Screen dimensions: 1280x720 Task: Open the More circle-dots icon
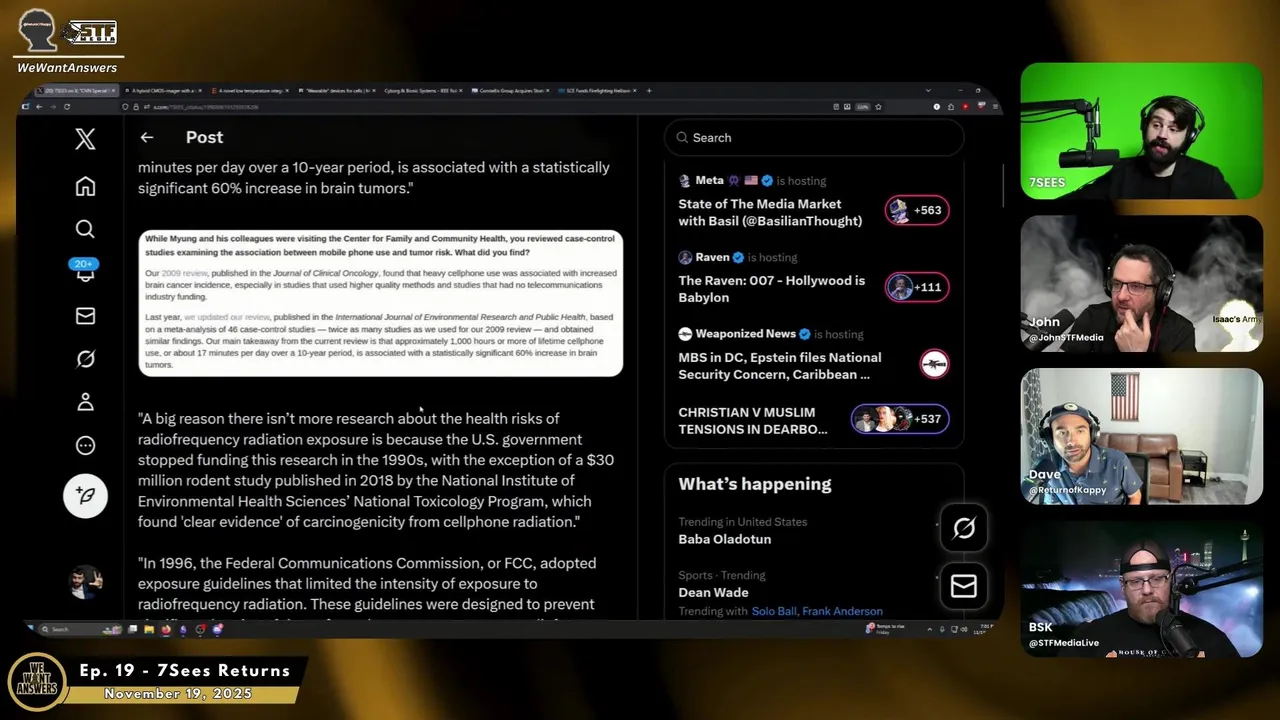coord(85,446)
